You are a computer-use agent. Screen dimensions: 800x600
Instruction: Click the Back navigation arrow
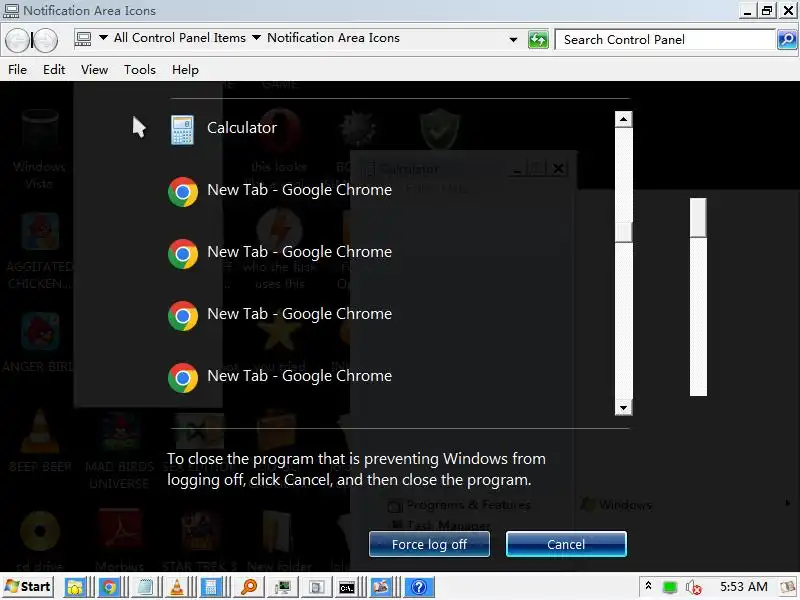[x=17, y=40]
